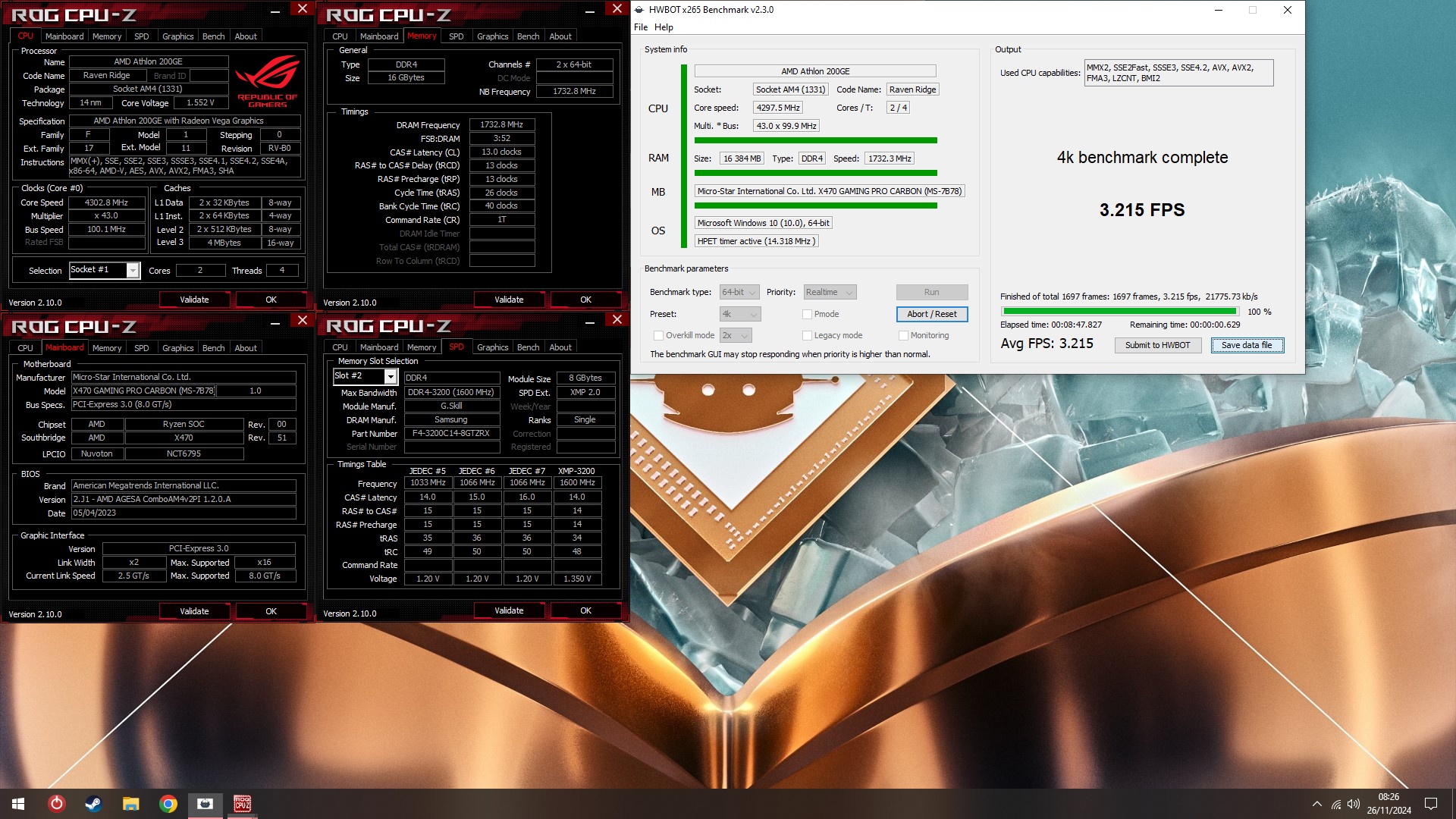Open CPU tab in the Memory window
This screenshot has height=819, width=1456.
coord(340,36)
